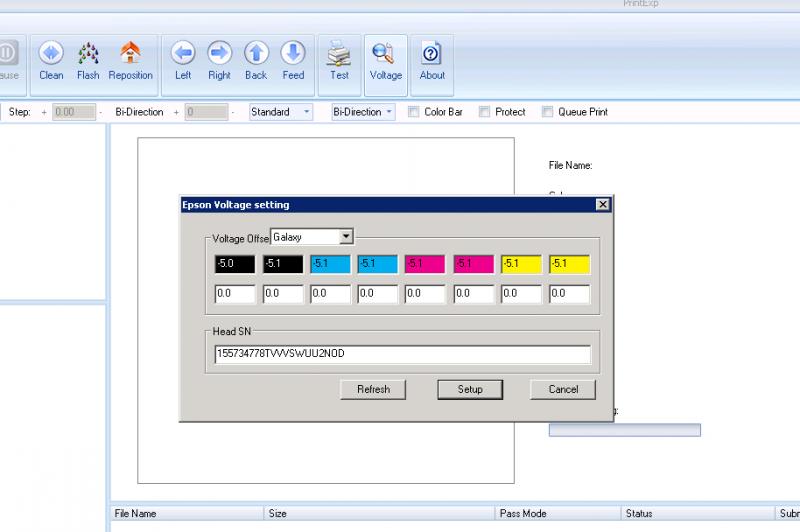This screenshot has height=532, width=800.
Task: Open the Bi-Direction print mode dropdown
Action: [x=363, y=112]
